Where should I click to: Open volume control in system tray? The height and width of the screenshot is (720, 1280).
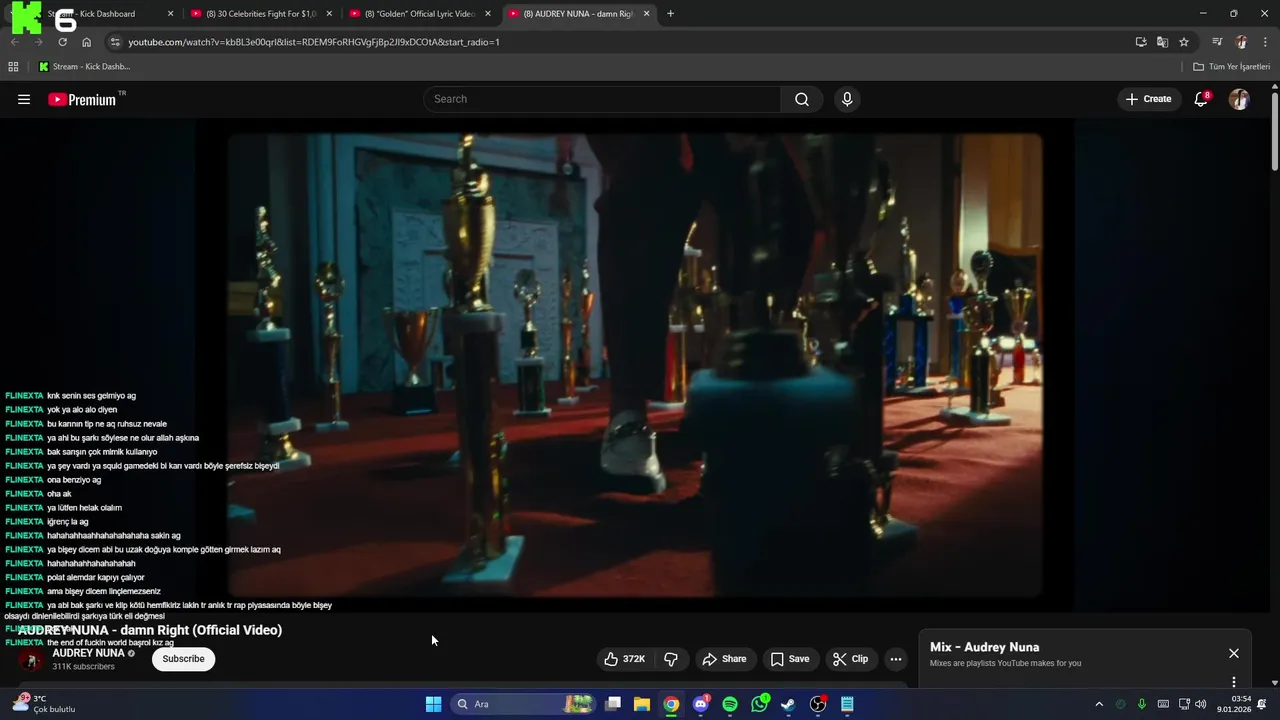pyautogui.click(x=1201, y=704)
